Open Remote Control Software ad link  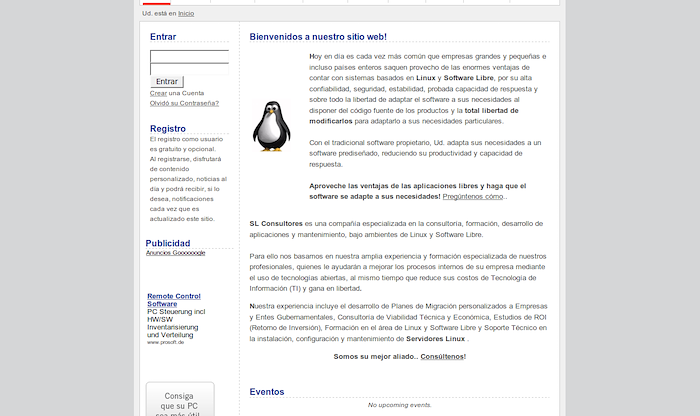tap(174, 300)
